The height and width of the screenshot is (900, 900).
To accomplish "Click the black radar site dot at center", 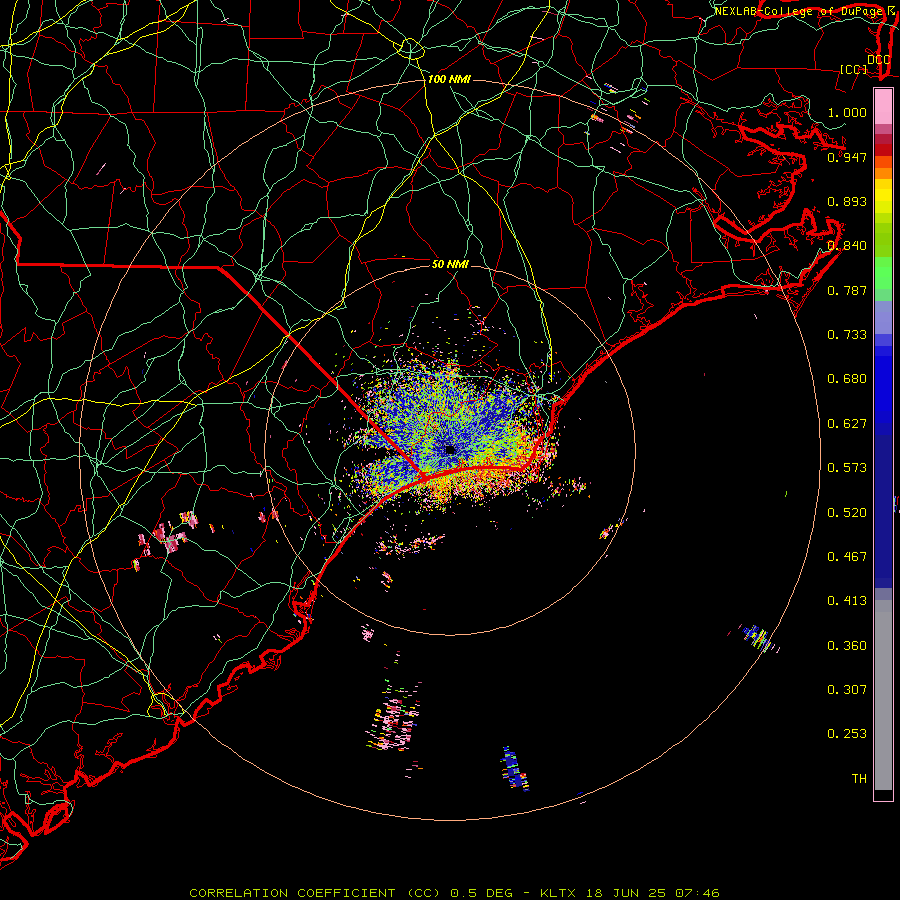I will [x=450, y=449].
